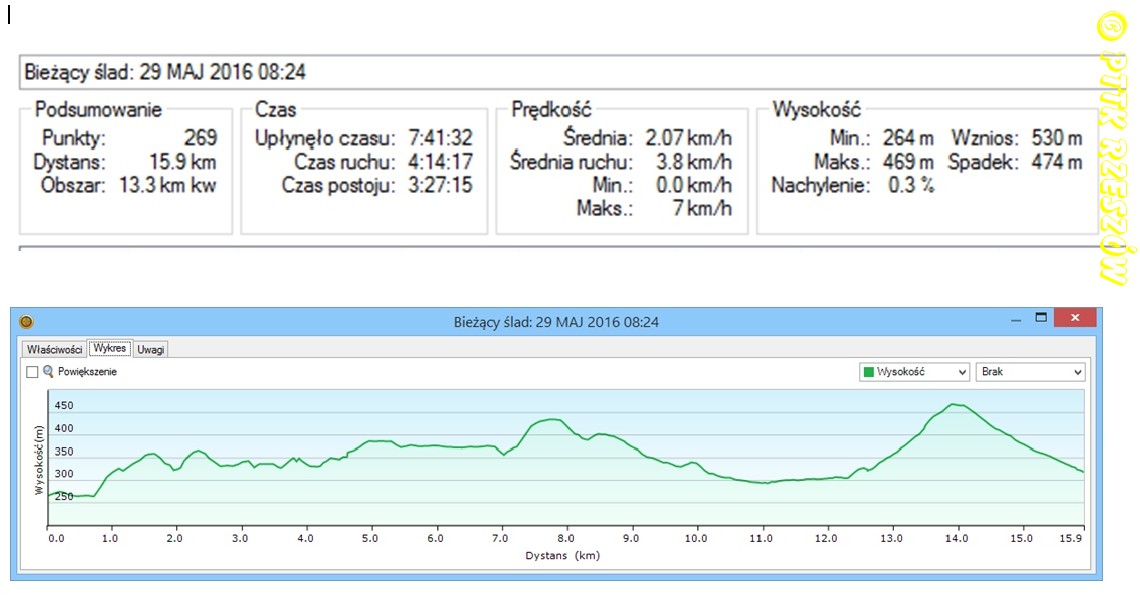Click the top Bieżący ślad text field
The width and height of the screenshot is (1140, 600).
(550, 73)
